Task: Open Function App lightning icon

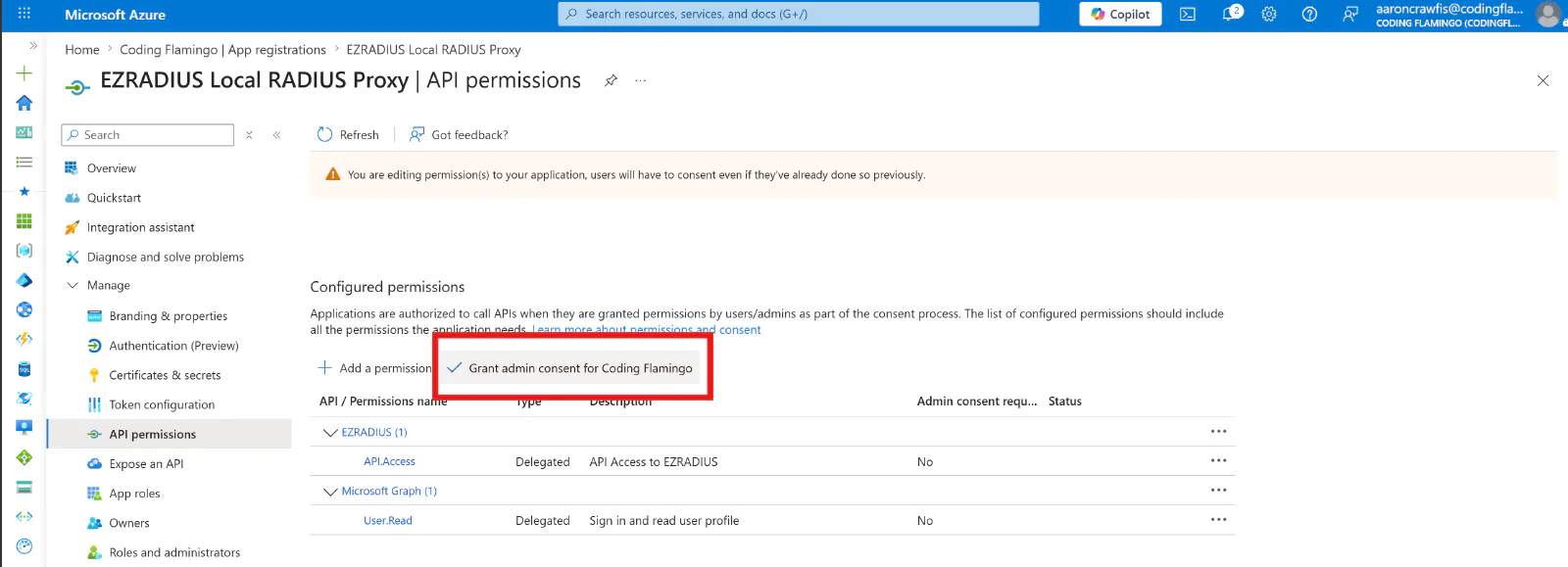Action: (x=24, y=339)
